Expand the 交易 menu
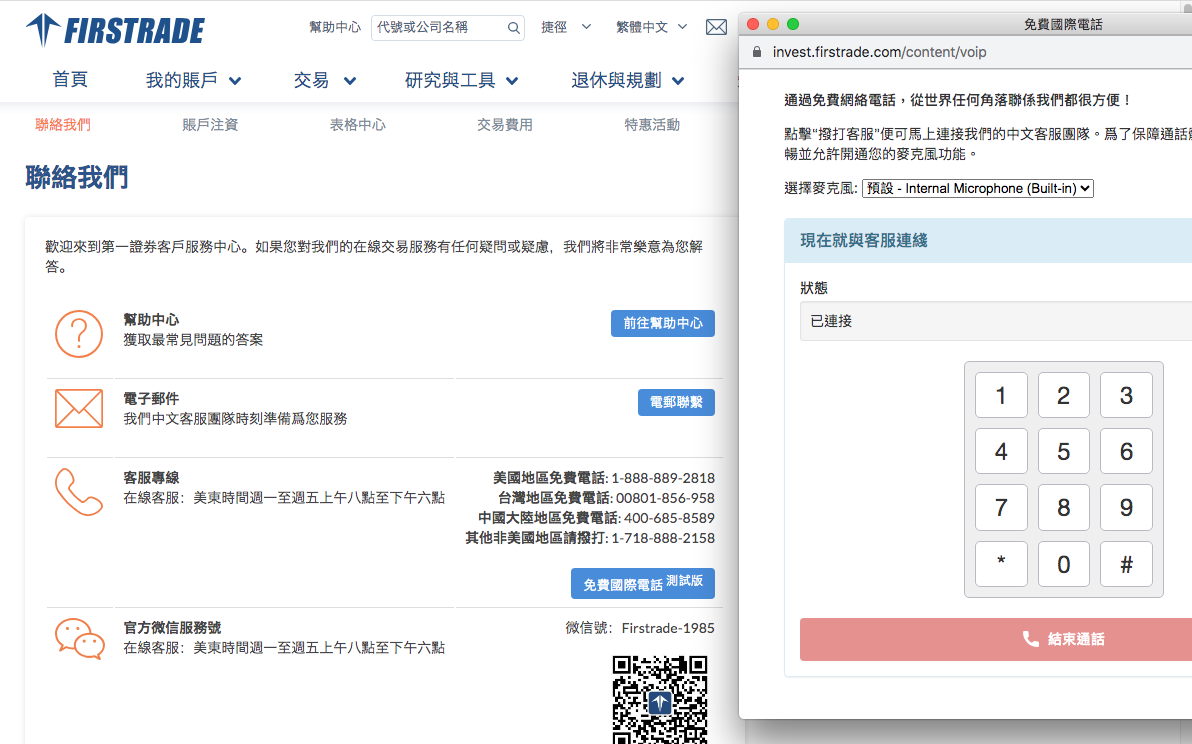Image resolution: width=1192 pixels, height=744 pixels. [x=325, y=80]
